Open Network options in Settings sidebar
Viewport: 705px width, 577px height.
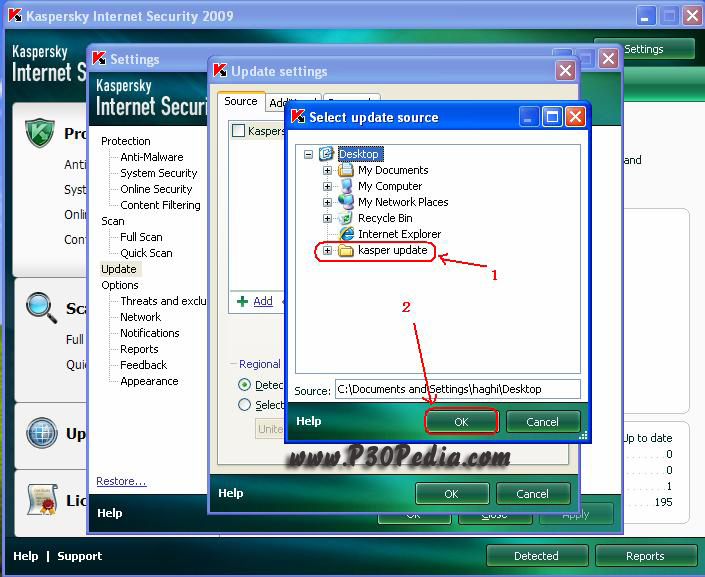tap(140, 317)
